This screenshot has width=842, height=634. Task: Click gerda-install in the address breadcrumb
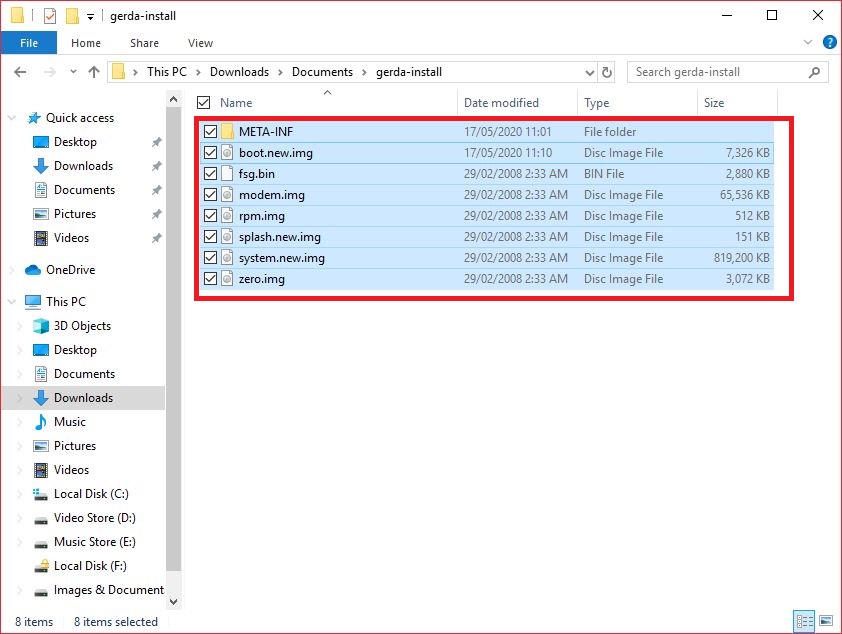pyautogui.click(x=409, y=72)
